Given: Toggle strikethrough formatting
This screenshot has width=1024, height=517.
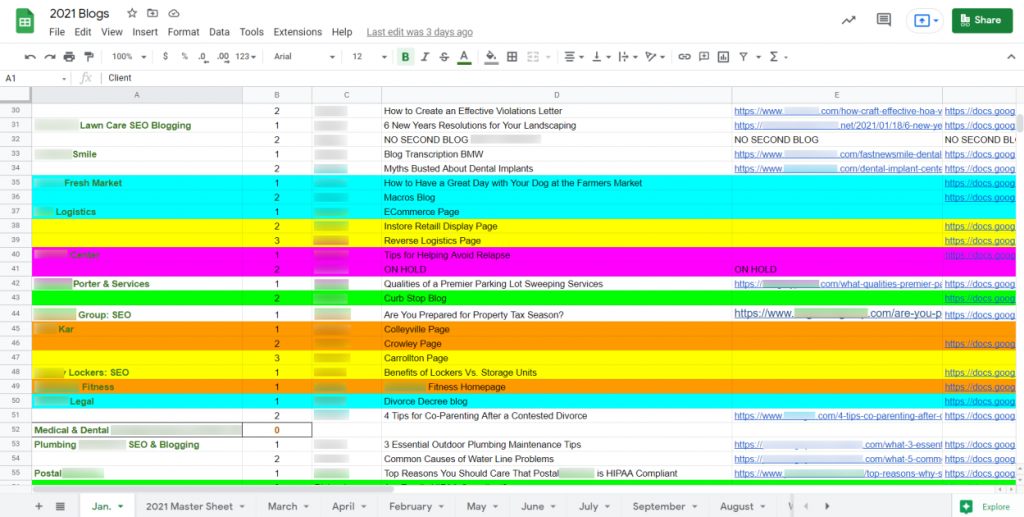Looking at the screenshot, I should coord(444,57).
